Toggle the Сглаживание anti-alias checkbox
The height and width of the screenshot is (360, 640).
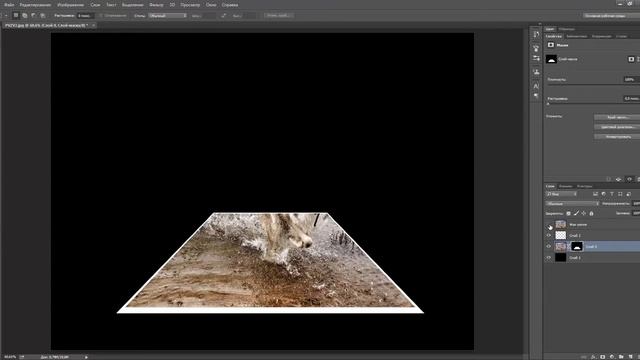click(x=101, y=16)
